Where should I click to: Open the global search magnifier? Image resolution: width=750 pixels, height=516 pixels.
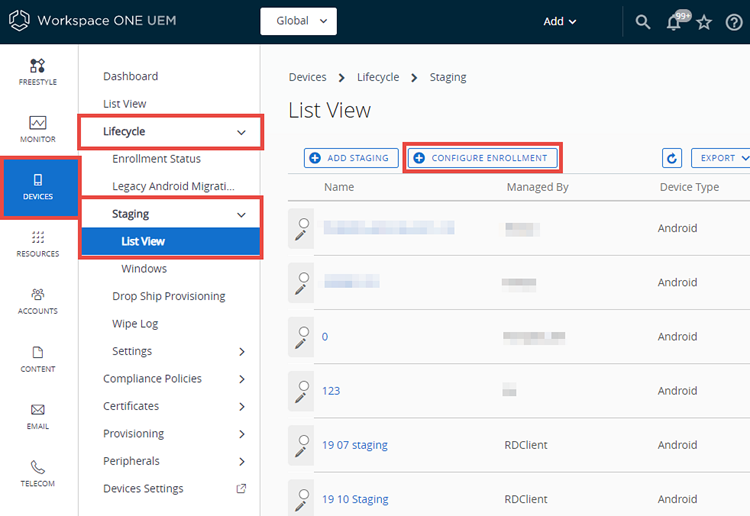[642, 22]
